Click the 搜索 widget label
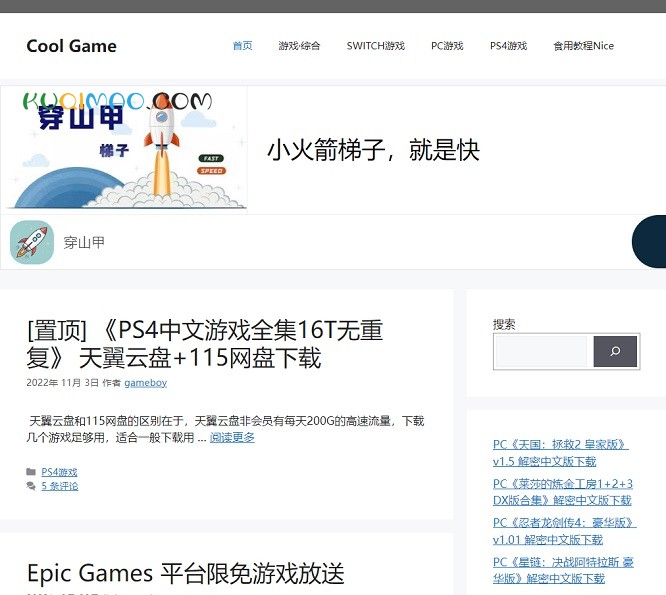Viewport: 666px width, 595px height. pyautogui.click(x=504, y=325)
